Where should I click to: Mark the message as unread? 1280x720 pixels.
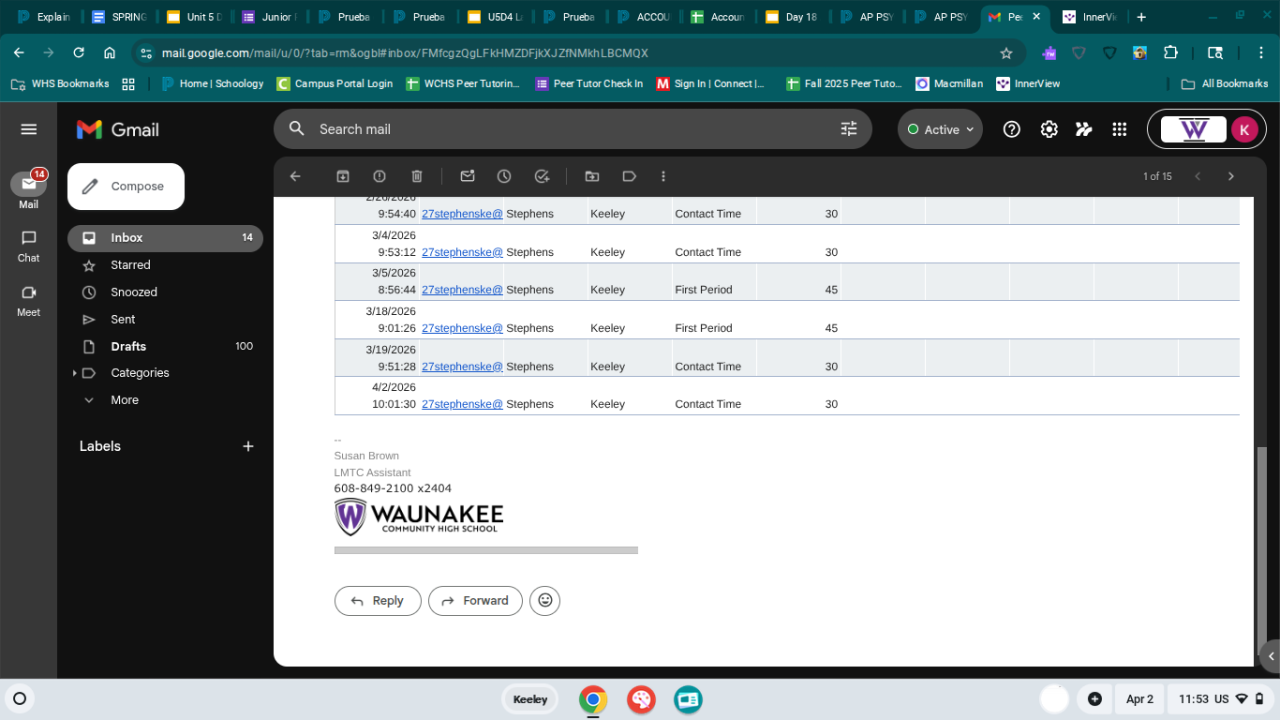coord(467,176)
